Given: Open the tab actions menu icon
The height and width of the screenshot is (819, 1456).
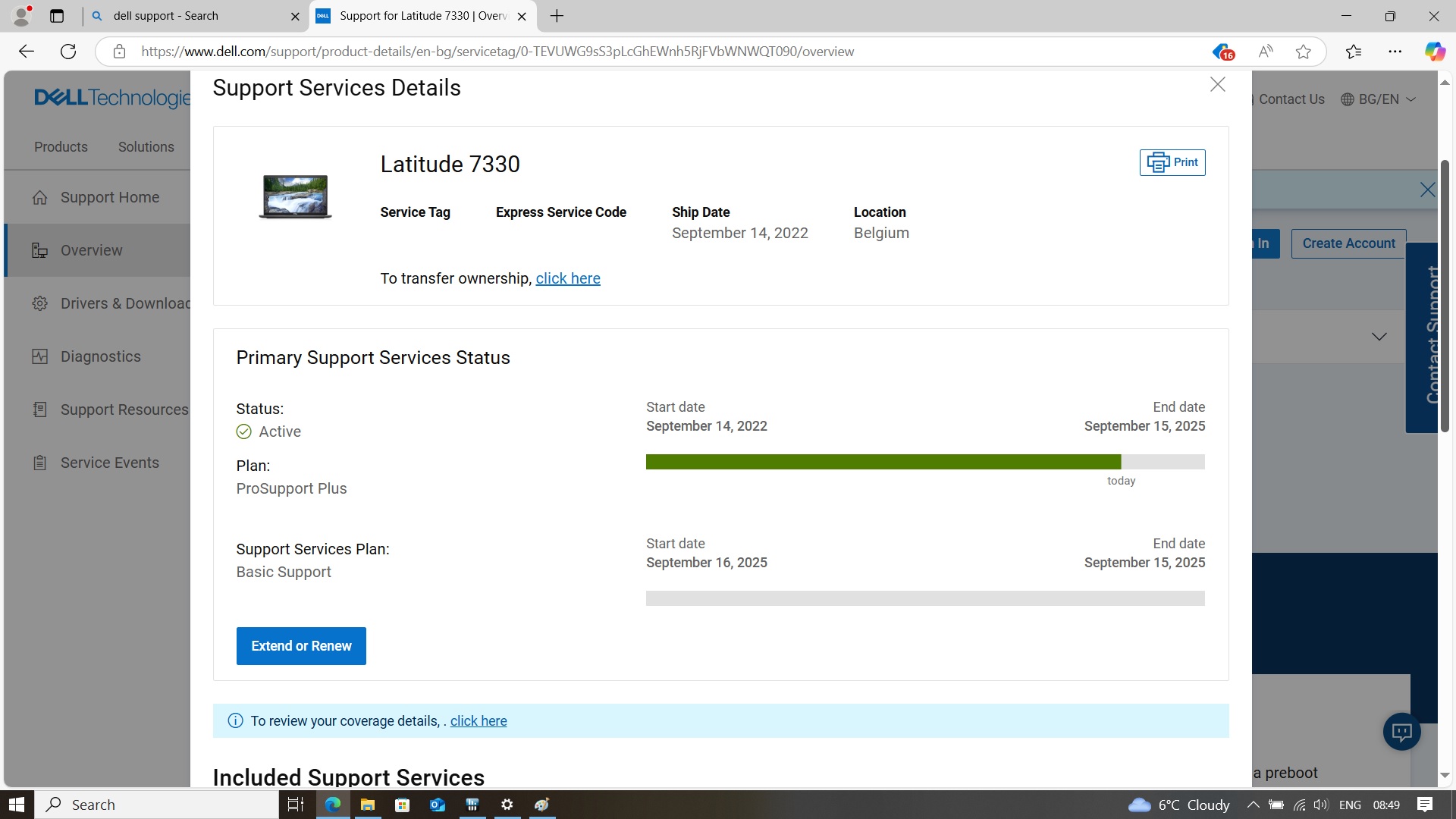Looking at the screenshot, I should [x=57, y=16].
